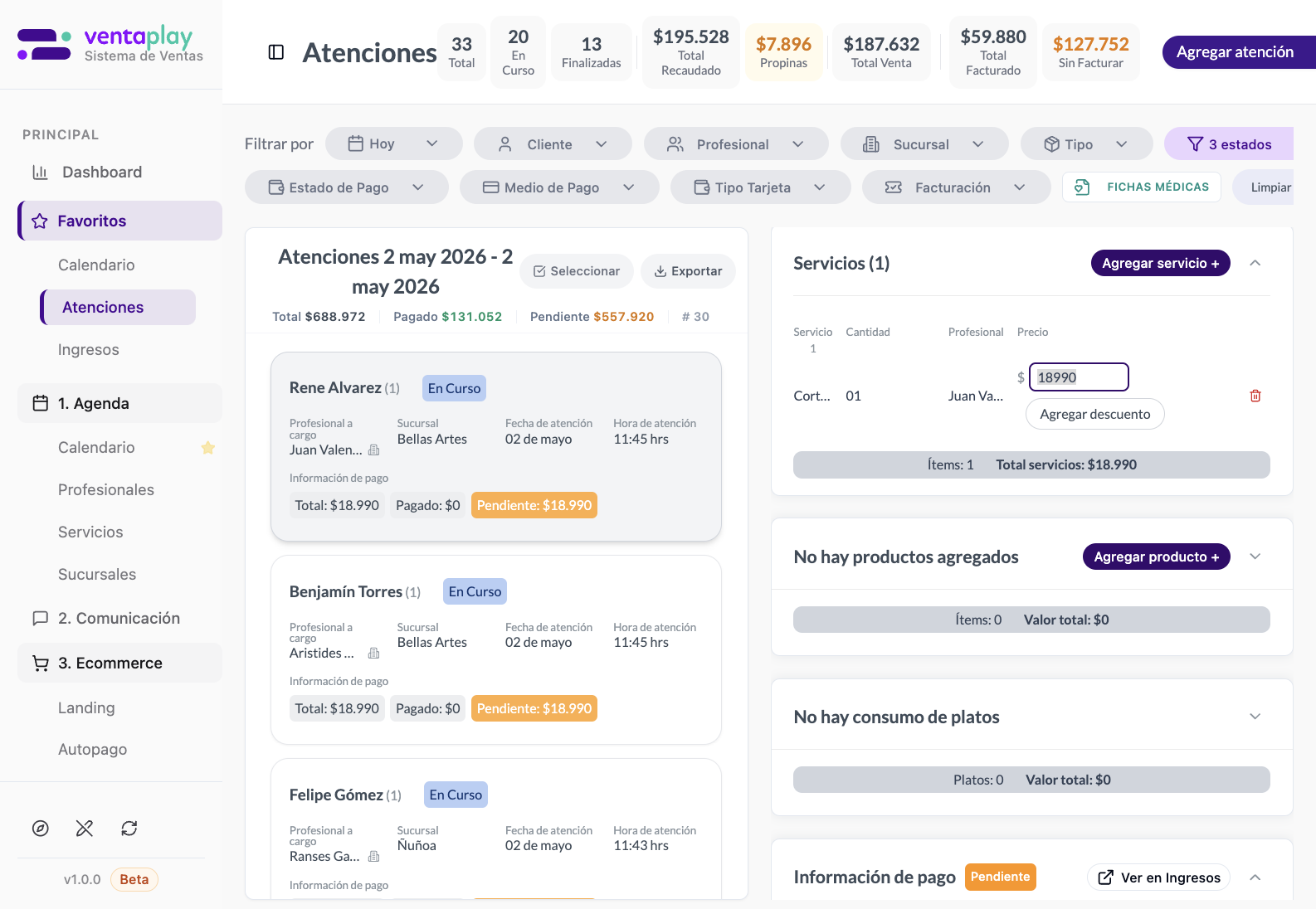Expand the No hay consumo de platos panel
1316x909 pixels.
(1255, 717)
